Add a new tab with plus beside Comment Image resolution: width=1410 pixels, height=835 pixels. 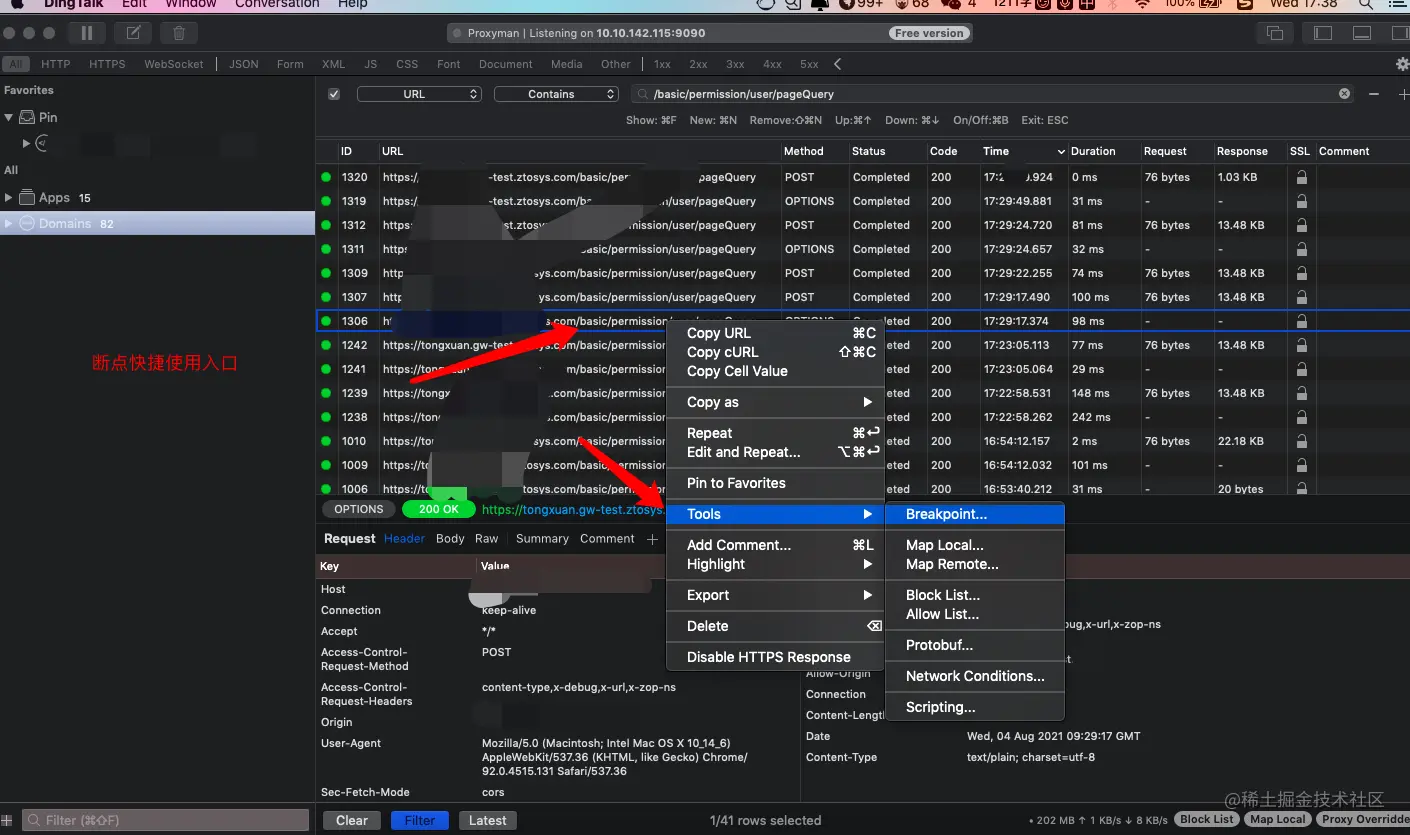pyautogui.click(x=652, y=539)
